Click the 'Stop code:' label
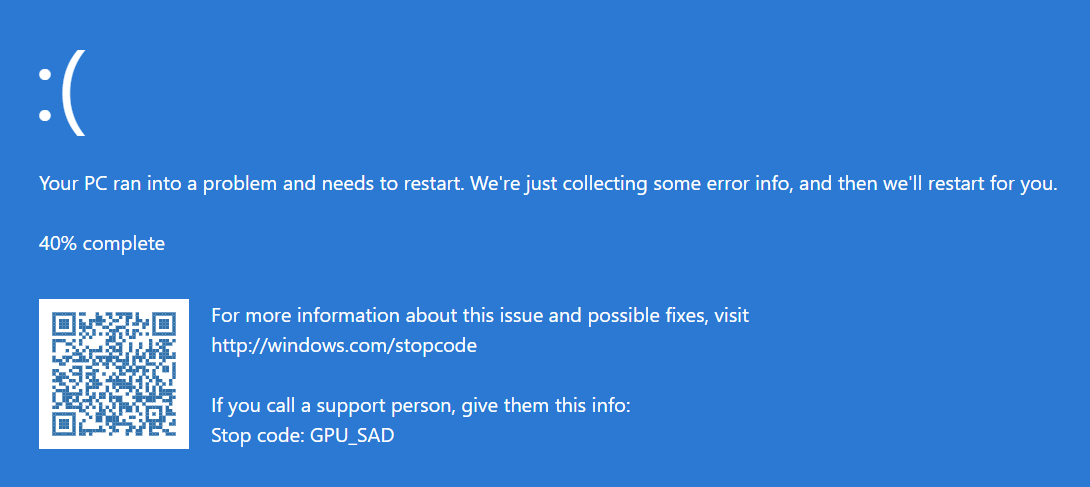Screen dimensions: 1090x487 pyautogui.click(x=258, y=437)
